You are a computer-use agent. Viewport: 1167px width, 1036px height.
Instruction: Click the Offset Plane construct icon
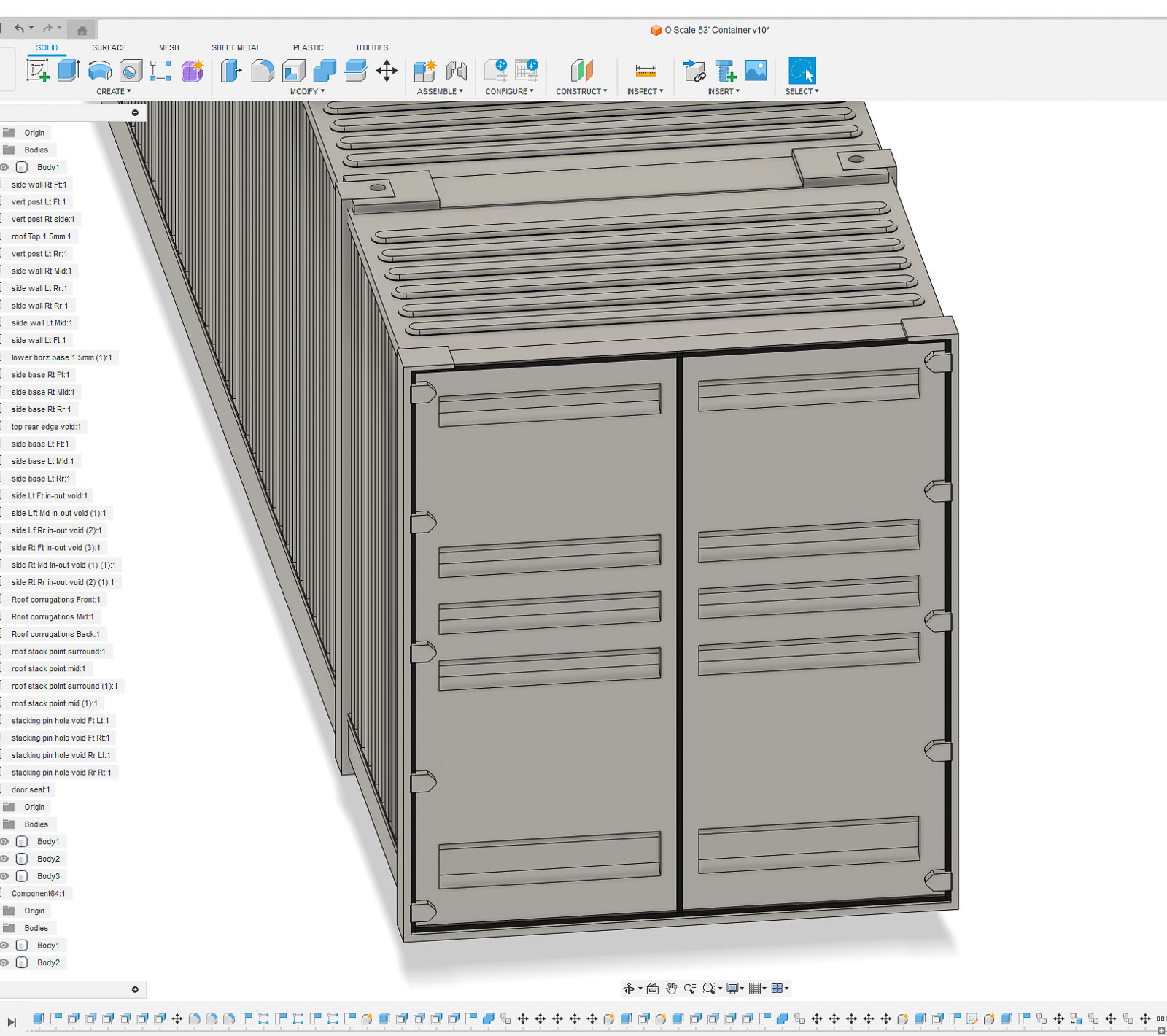tap(582, 71)
